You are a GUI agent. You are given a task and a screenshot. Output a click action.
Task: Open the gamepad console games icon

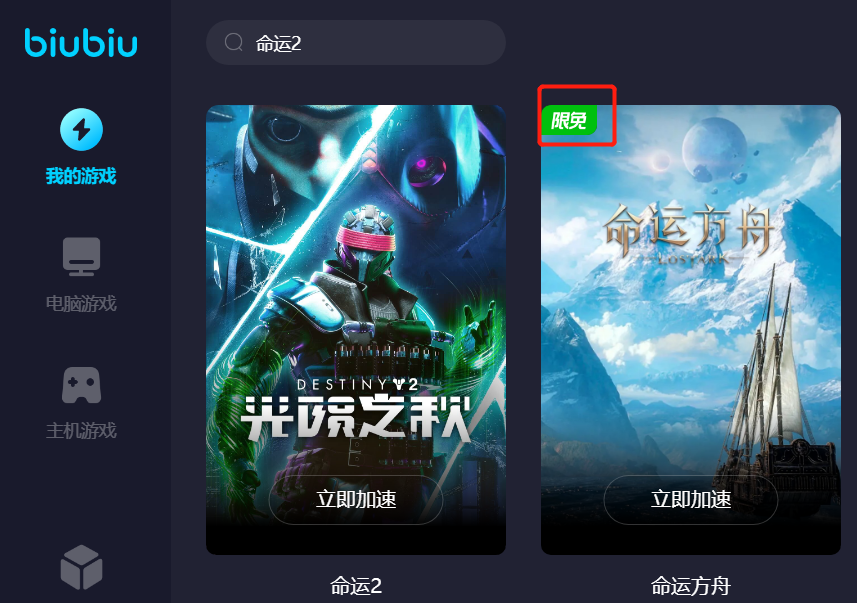click(x=81, y=385)
